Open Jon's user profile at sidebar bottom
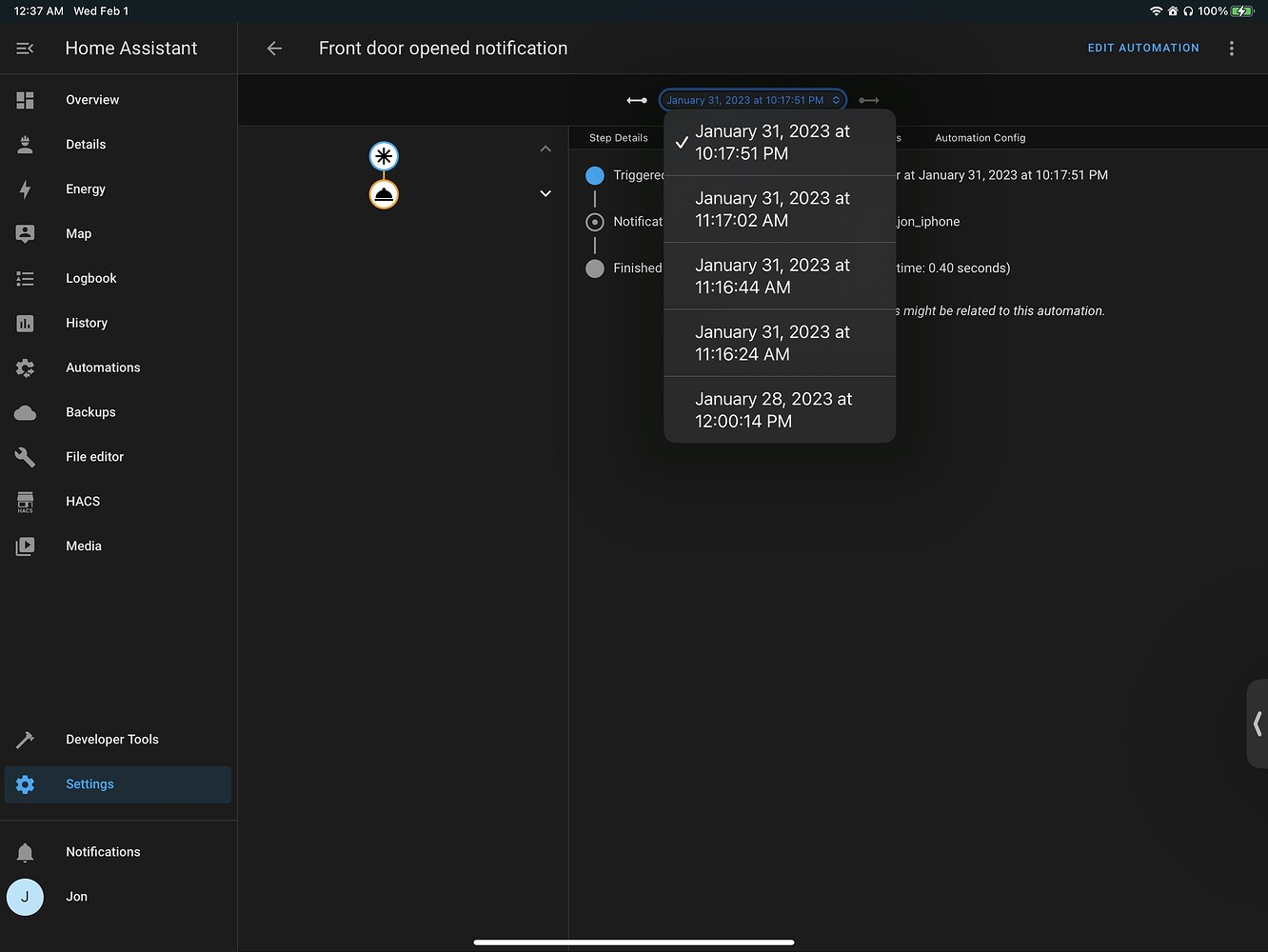 pos(25,897)
